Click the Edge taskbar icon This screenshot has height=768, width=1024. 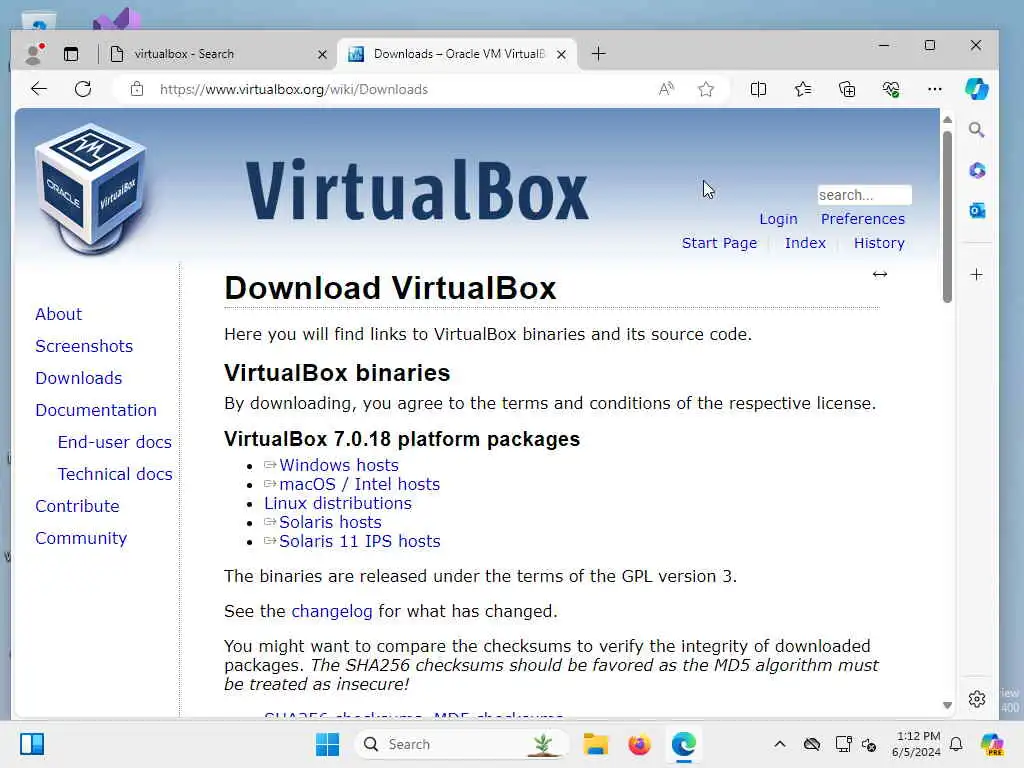[684, 744]
